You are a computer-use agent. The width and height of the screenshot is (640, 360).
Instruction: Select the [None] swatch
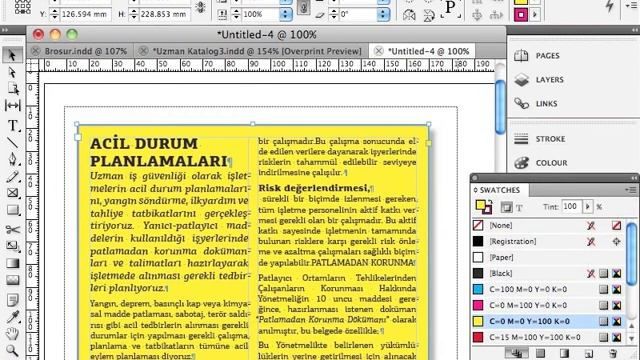coord(549,225)
